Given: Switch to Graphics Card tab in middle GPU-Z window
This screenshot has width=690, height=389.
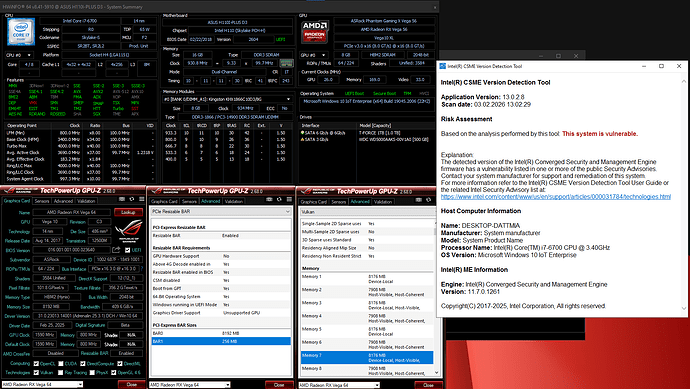Looking at the screenshot, I should tap(164, 201).
